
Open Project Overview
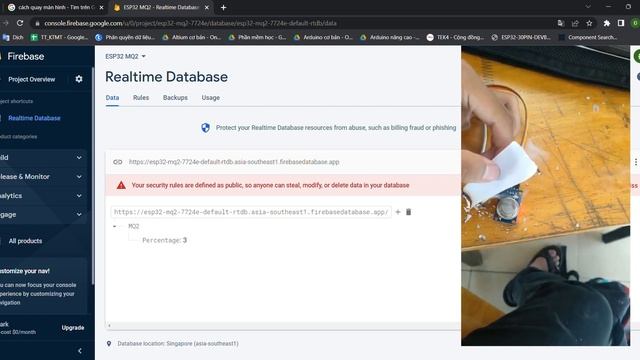click(x=31, y=79)
